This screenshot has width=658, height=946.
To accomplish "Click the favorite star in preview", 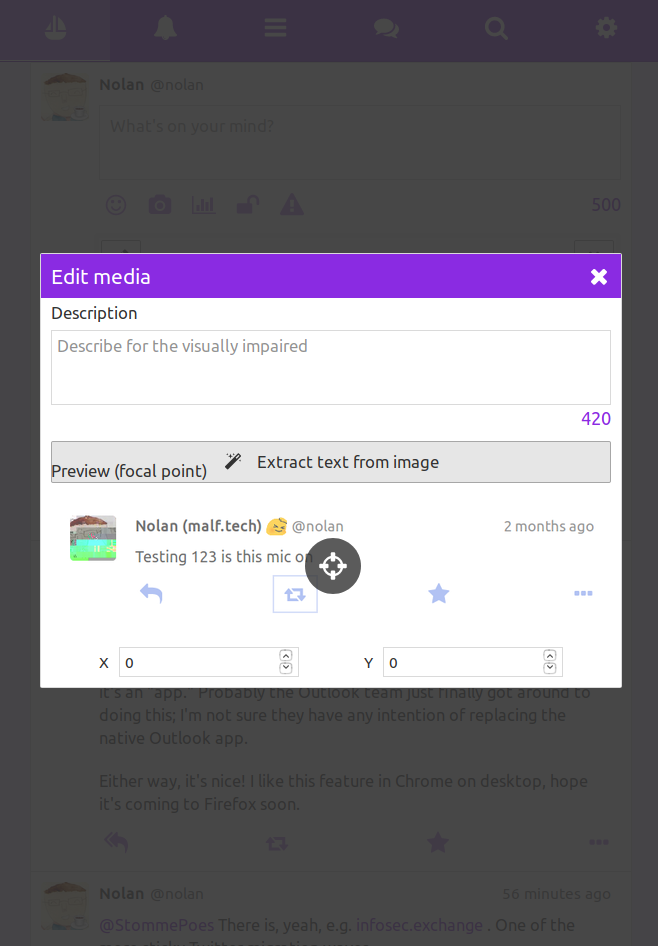I will (438, 594).
